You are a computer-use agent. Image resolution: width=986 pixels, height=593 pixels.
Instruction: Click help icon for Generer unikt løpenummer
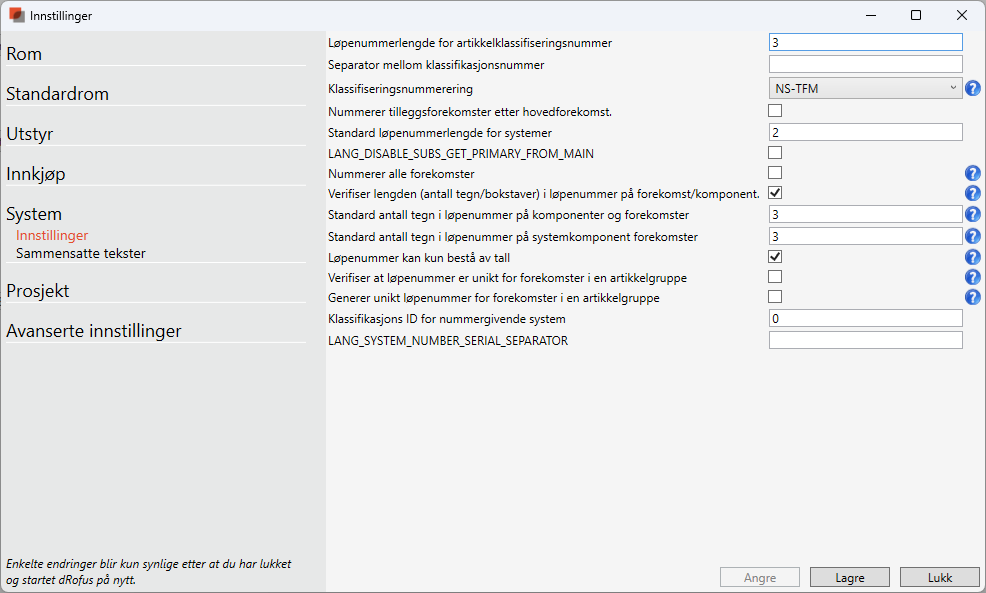coord(972,298)
